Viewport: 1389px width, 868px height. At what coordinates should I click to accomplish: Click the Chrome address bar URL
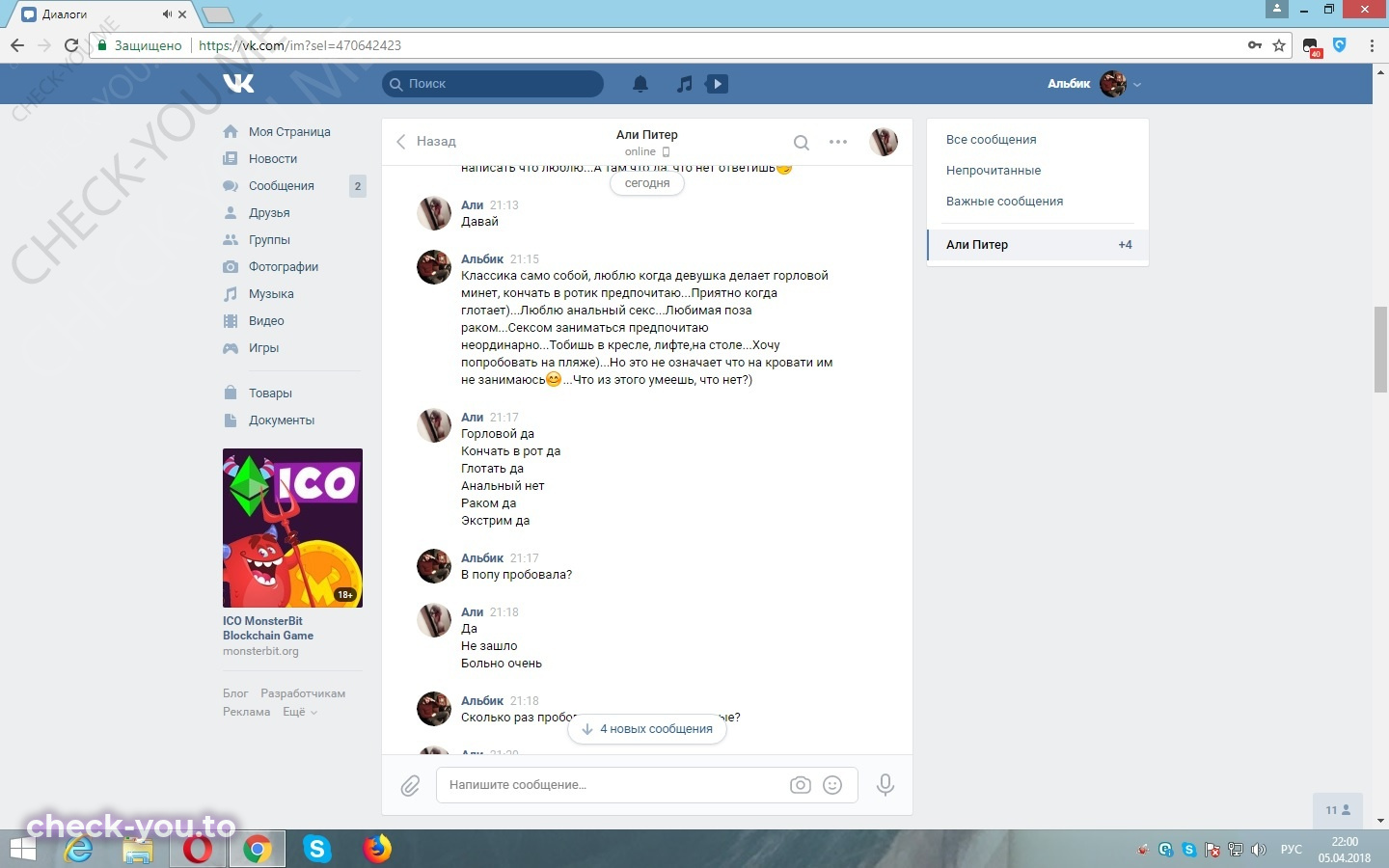(300, 45)
